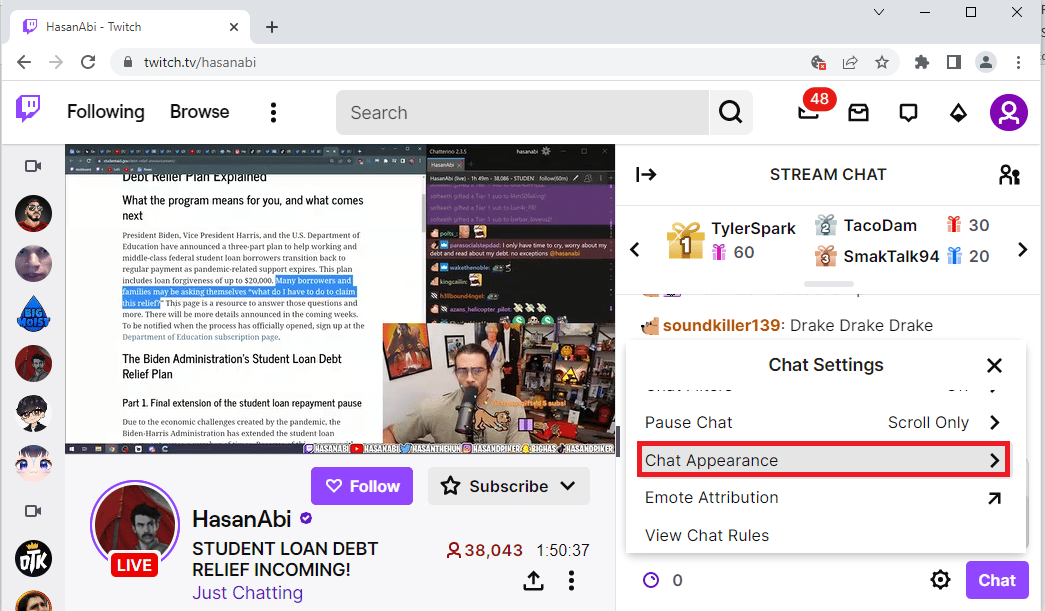Viewport: 1045px width, 611px height.
Task: Open Emote Attribution external link
Action: 823,498
